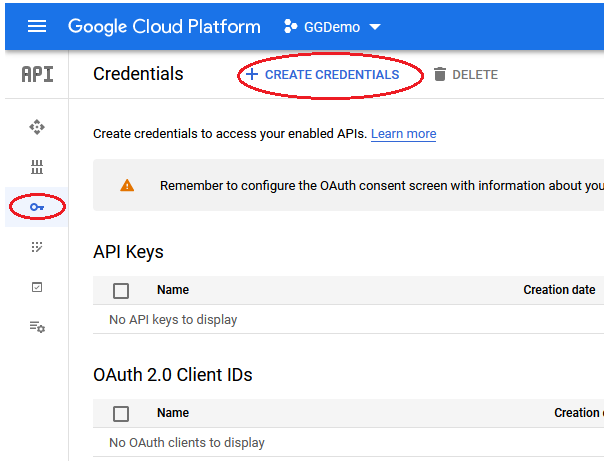This screenshot has height=461, width=609.
Task: Click the Create Credentials button
Action: coord(322,75)
